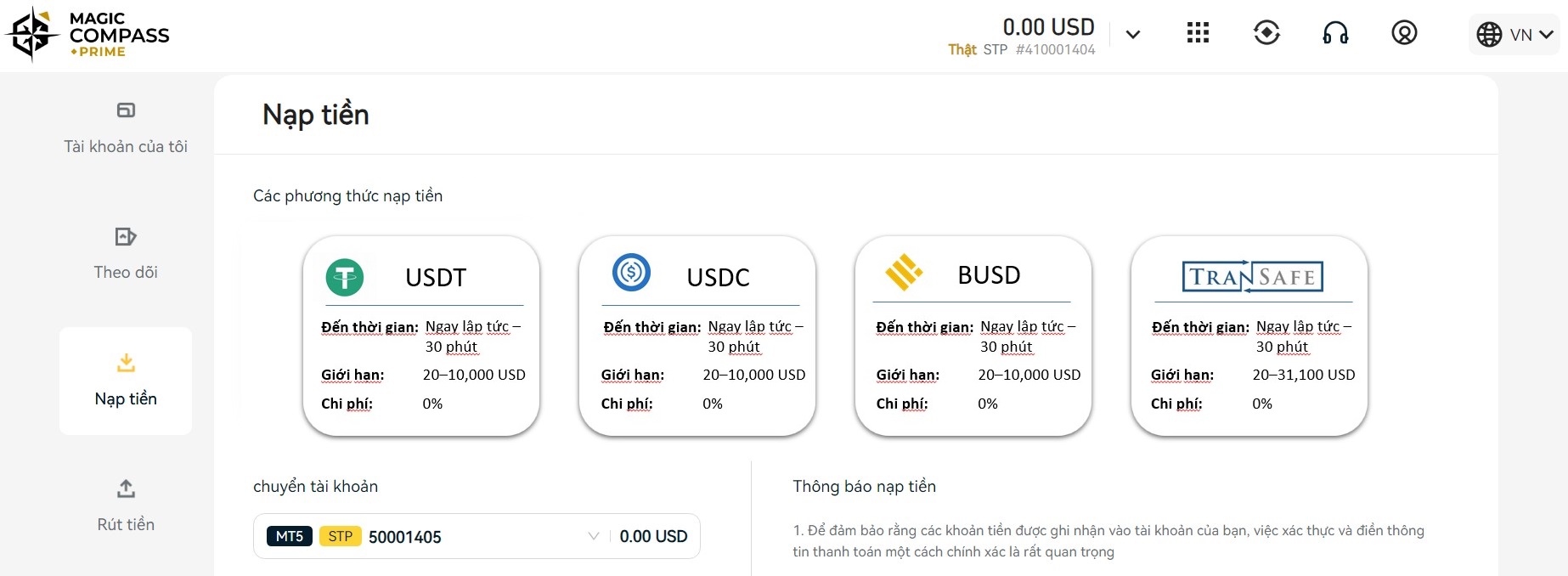The width and height of the screenshot is (1568, 576).
Task: Select Nạp tiền sidebar item
Action: point(126,381)
